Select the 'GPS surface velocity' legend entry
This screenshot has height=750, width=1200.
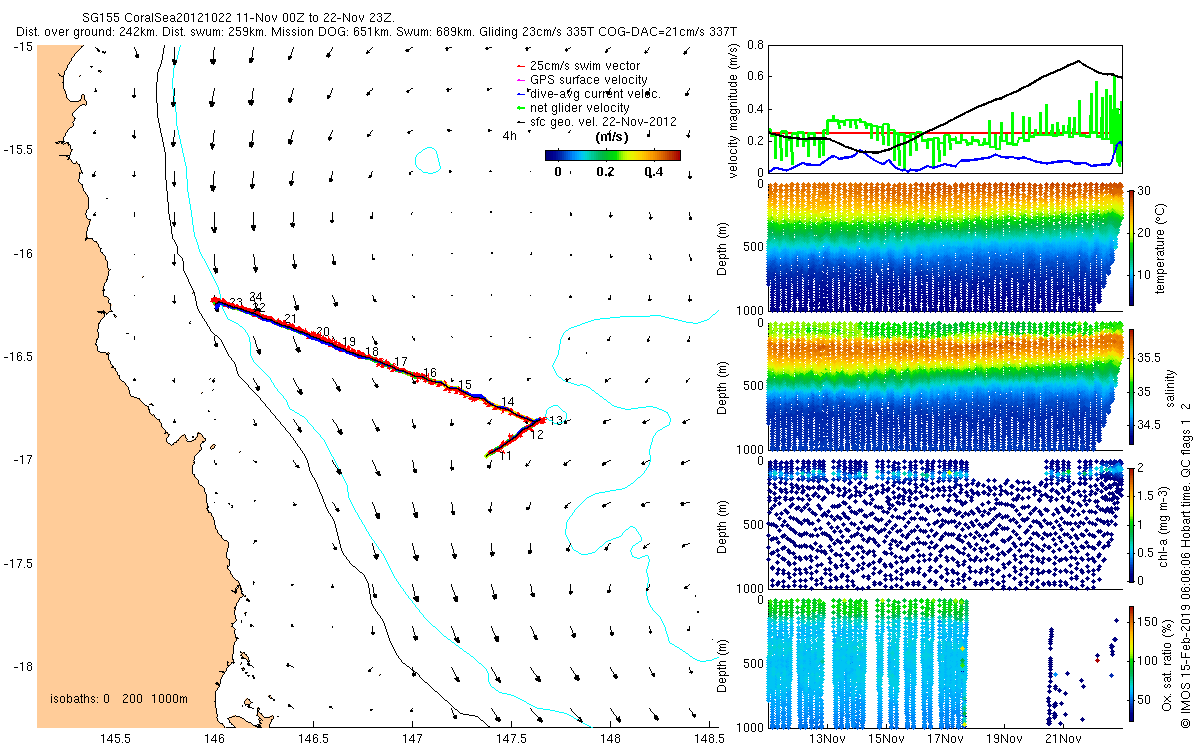(x=580, y=79)
